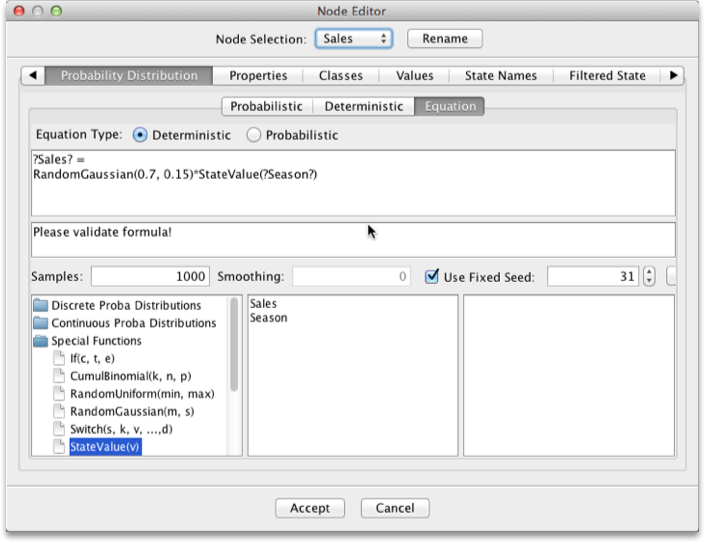The width and height of the screenshot is (705, 544).
Task: Switch to the Probability Distribution tab
Action: (x=129, y=76)
